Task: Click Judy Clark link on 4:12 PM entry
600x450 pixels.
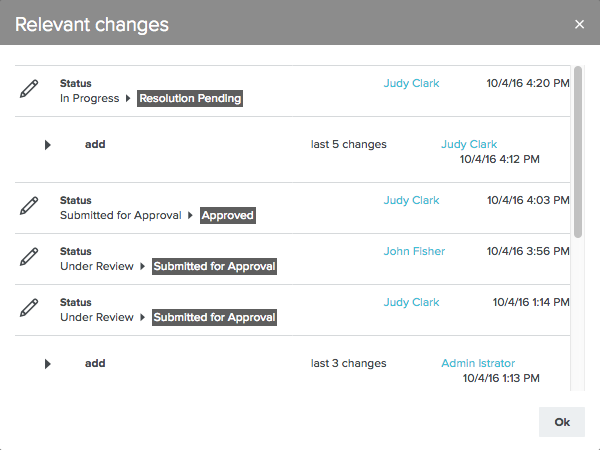Action: tap(468, 145)
